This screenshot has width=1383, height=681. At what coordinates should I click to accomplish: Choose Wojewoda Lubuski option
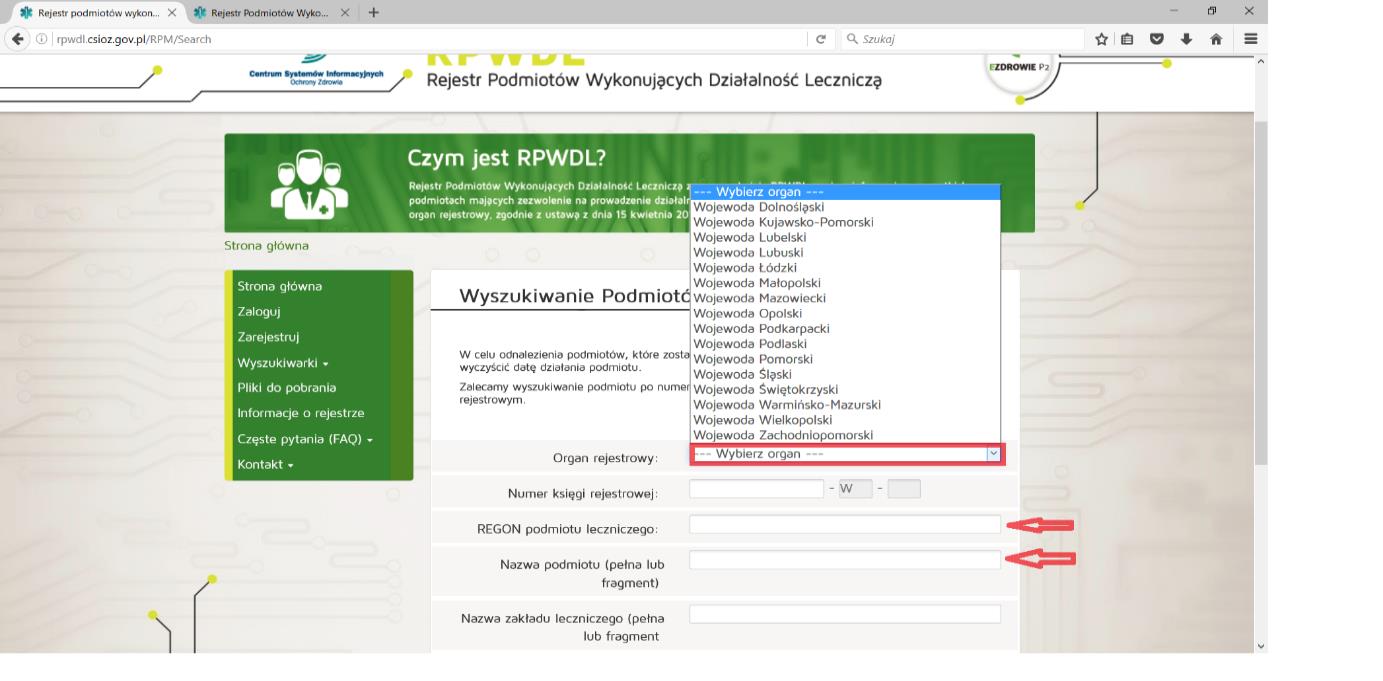tap(845, 253)
